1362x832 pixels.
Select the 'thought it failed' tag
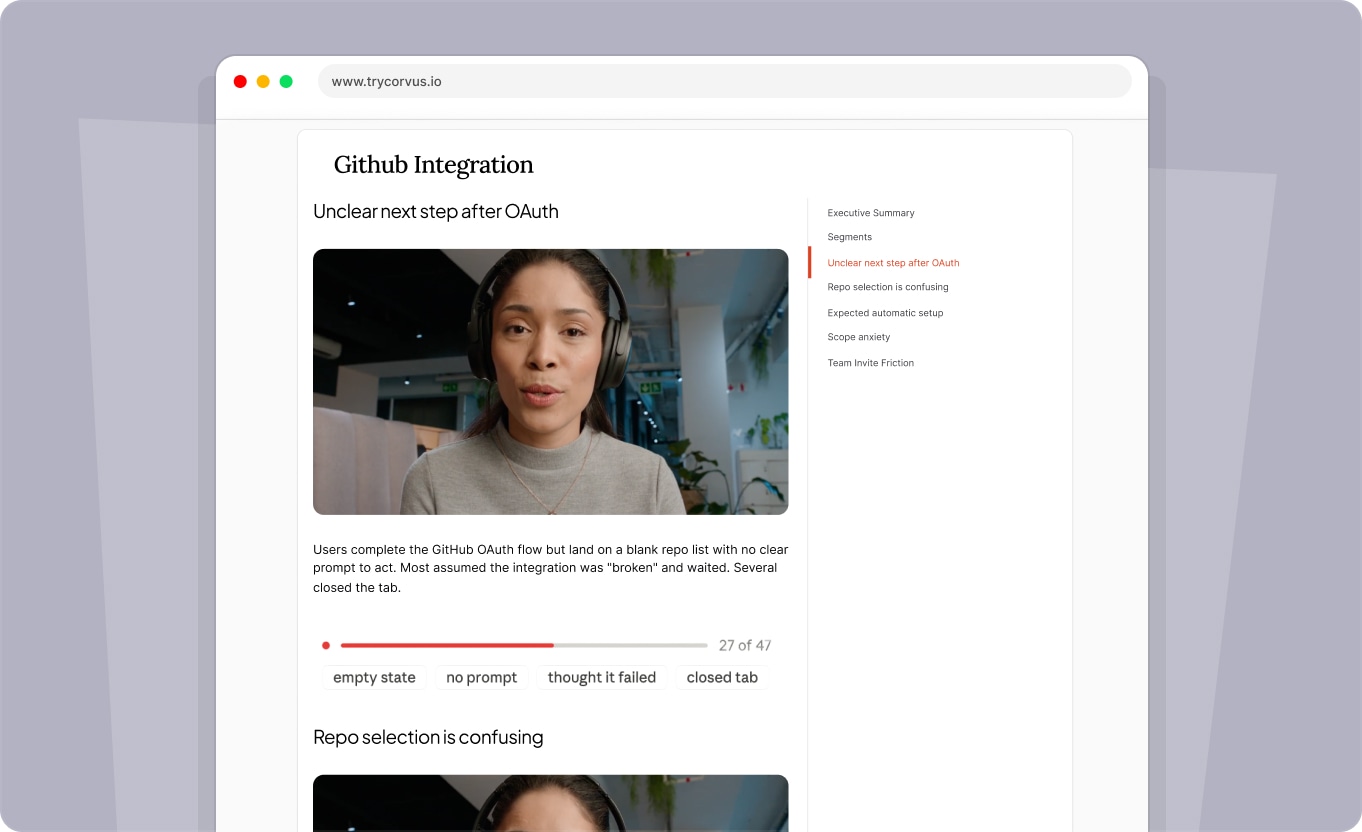coord(601,678)
